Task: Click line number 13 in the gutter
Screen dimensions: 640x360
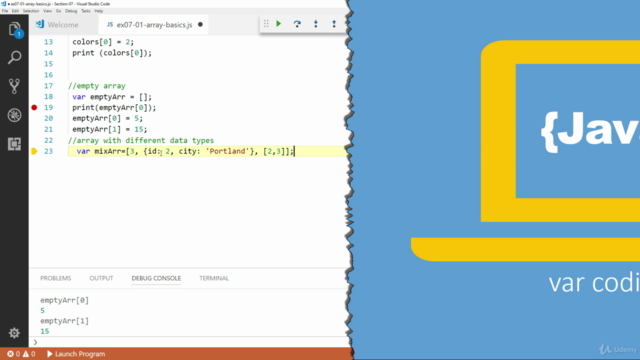Action: 48,42
